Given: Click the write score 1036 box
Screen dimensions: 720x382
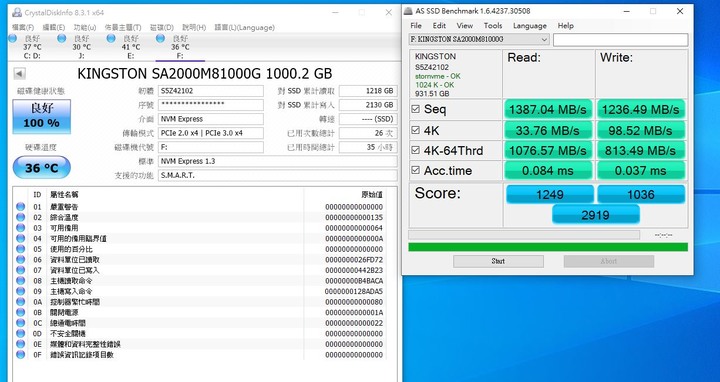Looking at the screenshot, I should pos(641,195).
